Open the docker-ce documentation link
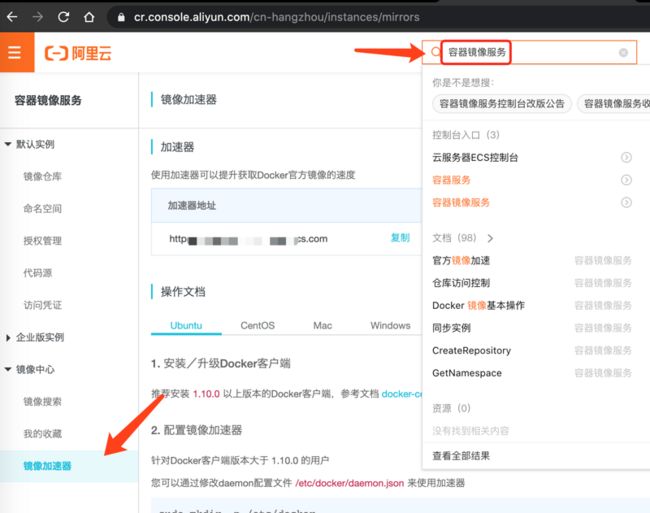 [x=401, y=394]
